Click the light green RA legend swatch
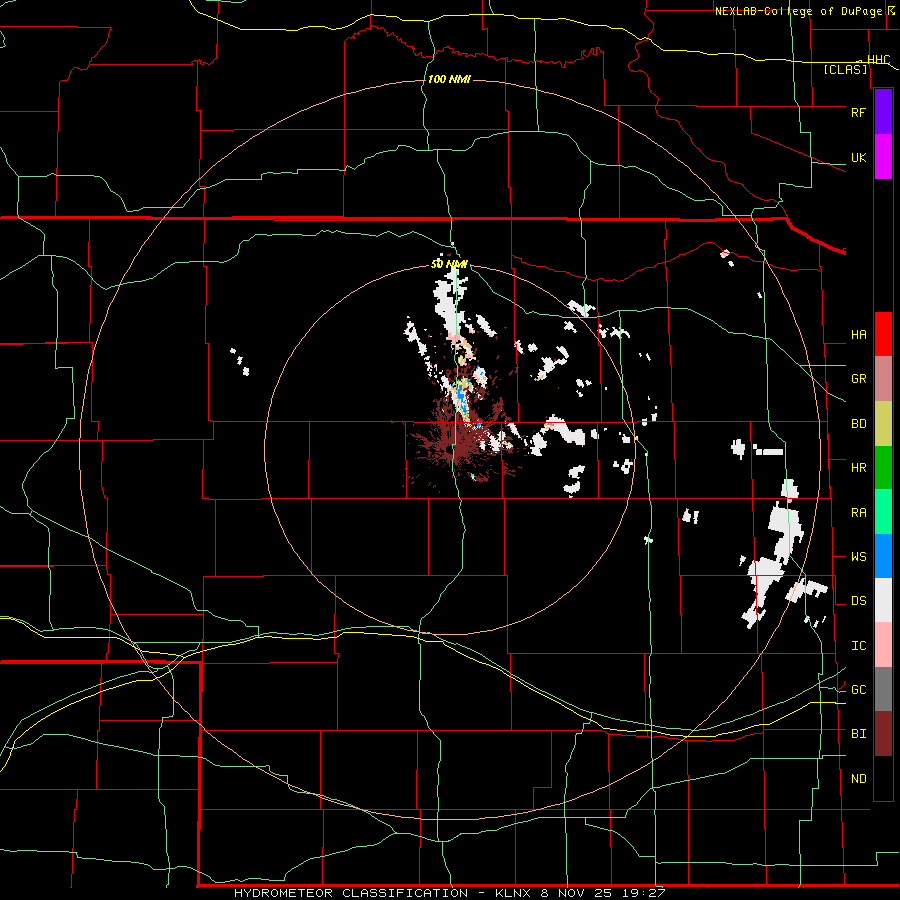 pos(883,512)
